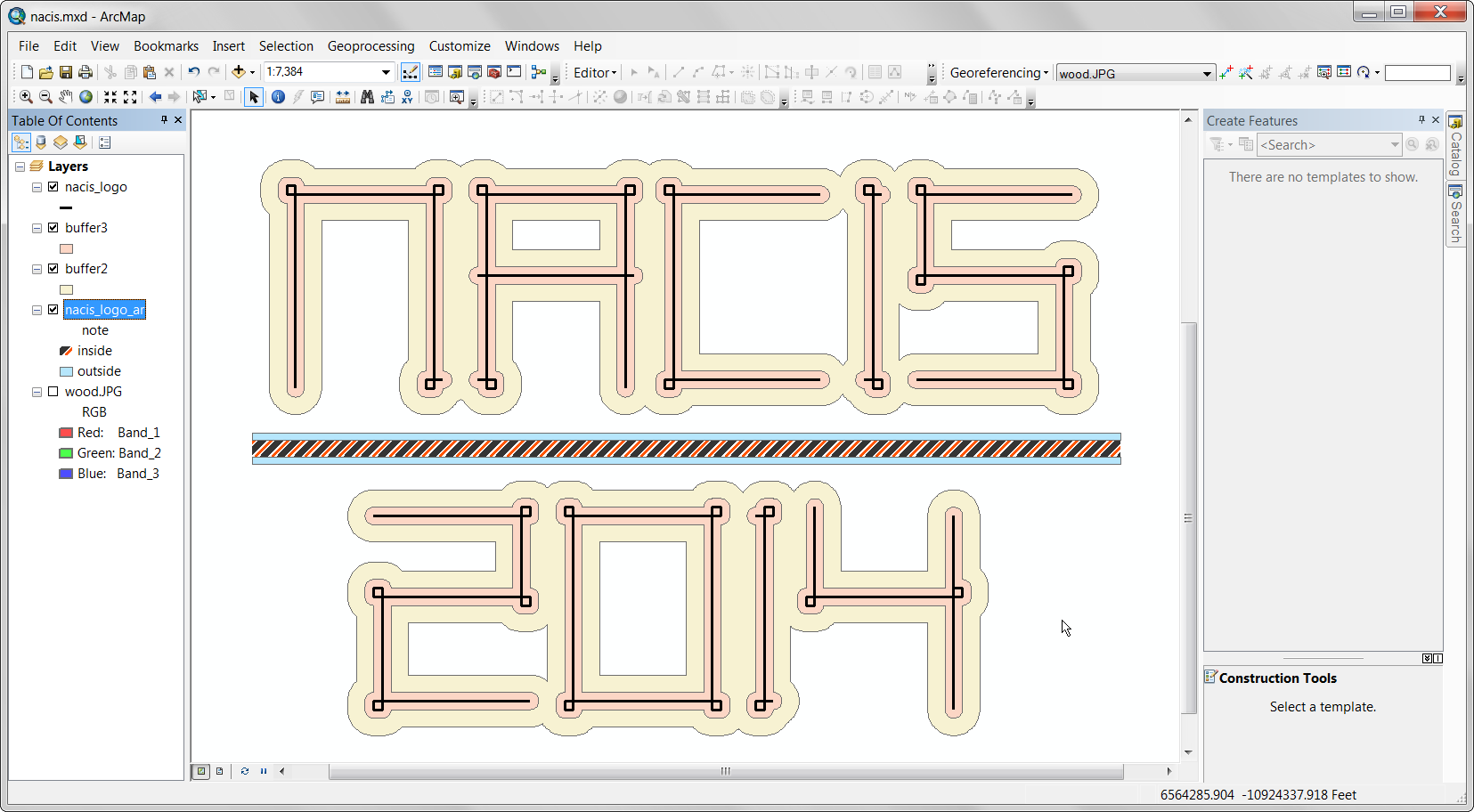
Task: Open the wood.JPG georeferencing layer dropdown
Action: (1207, 73)
